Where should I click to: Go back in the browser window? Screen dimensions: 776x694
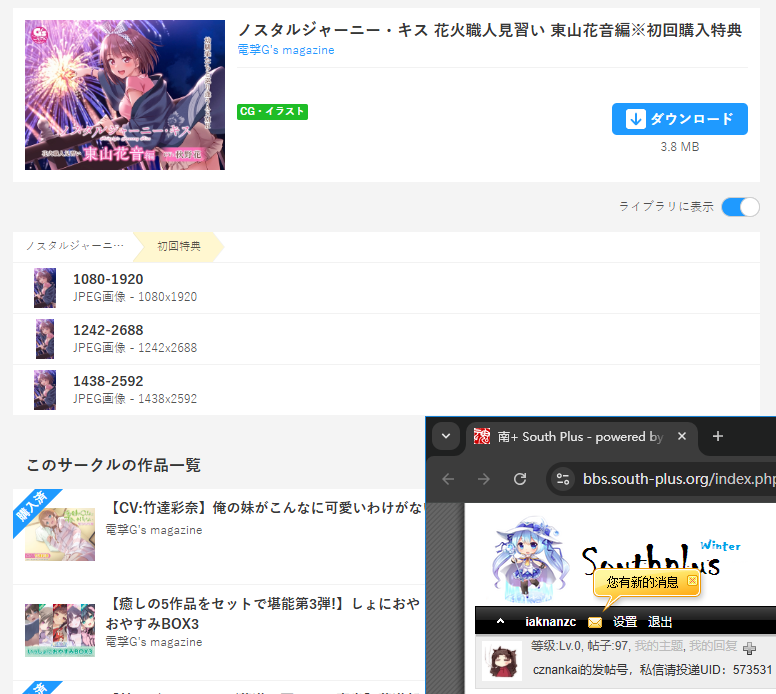pyautogui.click(x=448, y=479)
